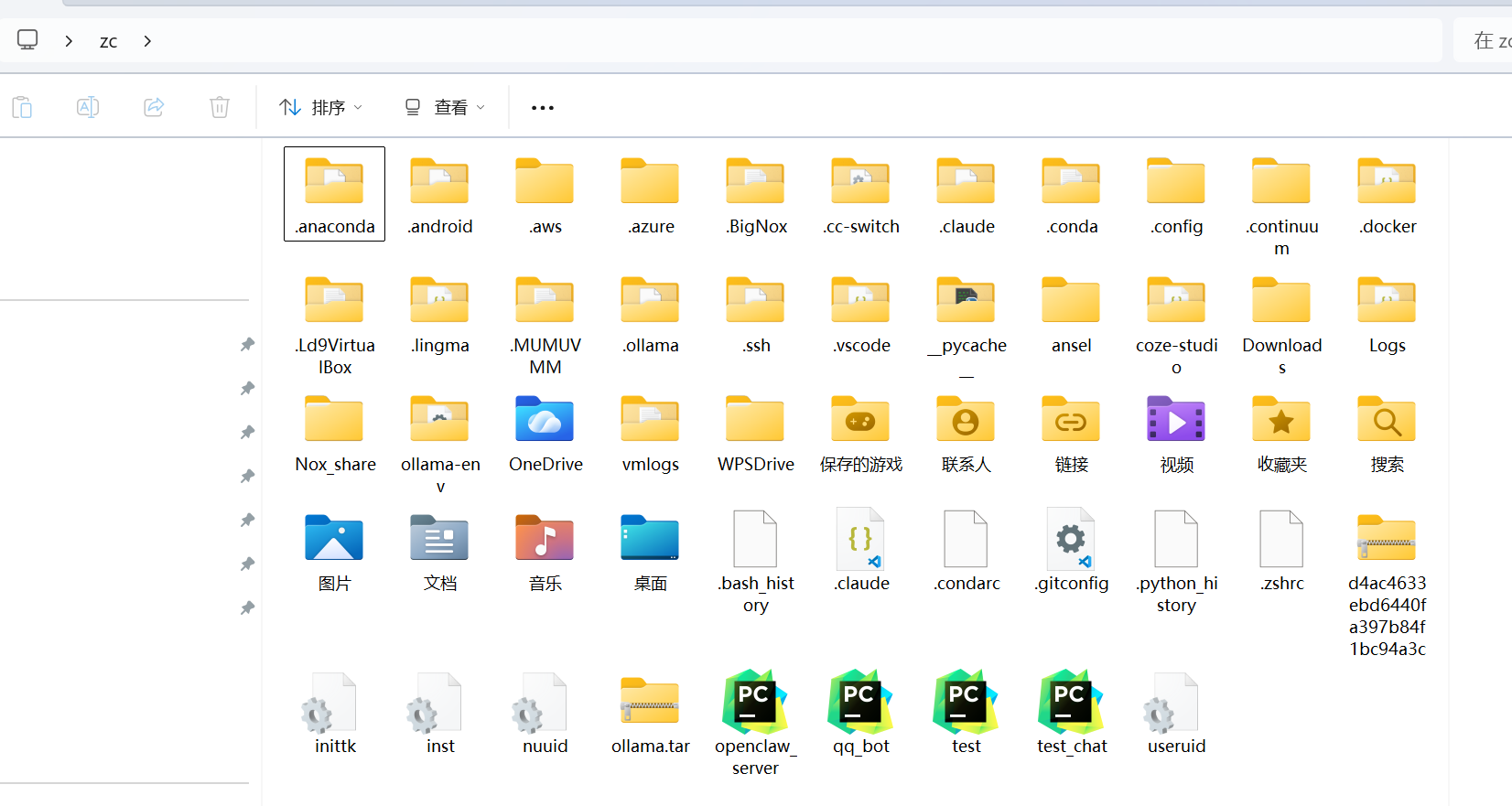The height and width of the screenshot is (806, 1512).
Task: Open the 文档 documents folder
Action: (440, 551)
